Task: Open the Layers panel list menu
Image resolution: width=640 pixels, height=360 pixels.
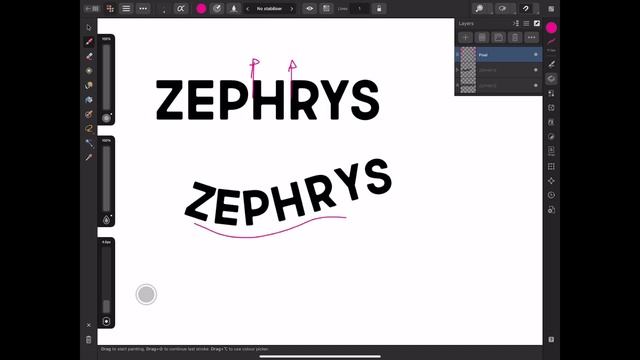Action: coord(526,23)
